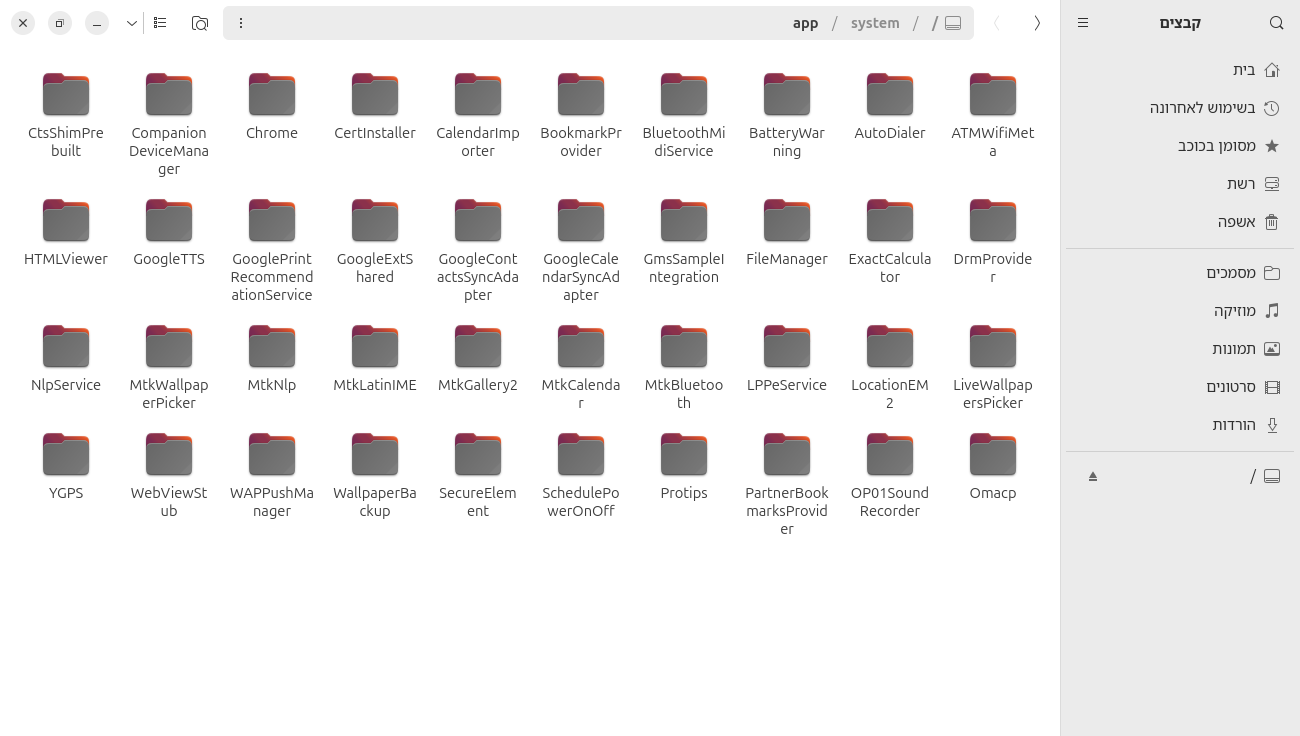Select the LocationEM2 folder
Viewport: 1300px width, 736px height.
coord(890,367)
